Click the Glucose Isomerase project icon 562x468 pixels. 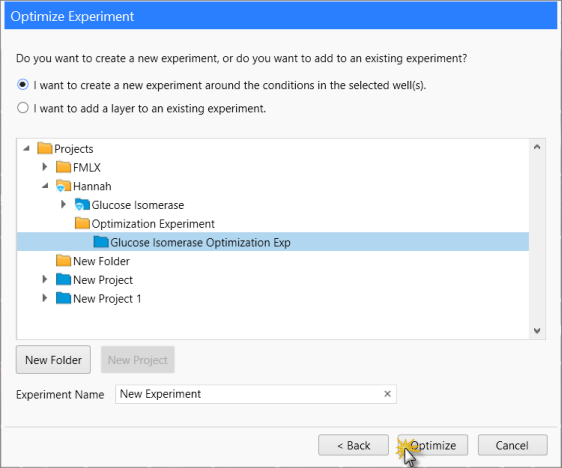(x=82, y=205)
